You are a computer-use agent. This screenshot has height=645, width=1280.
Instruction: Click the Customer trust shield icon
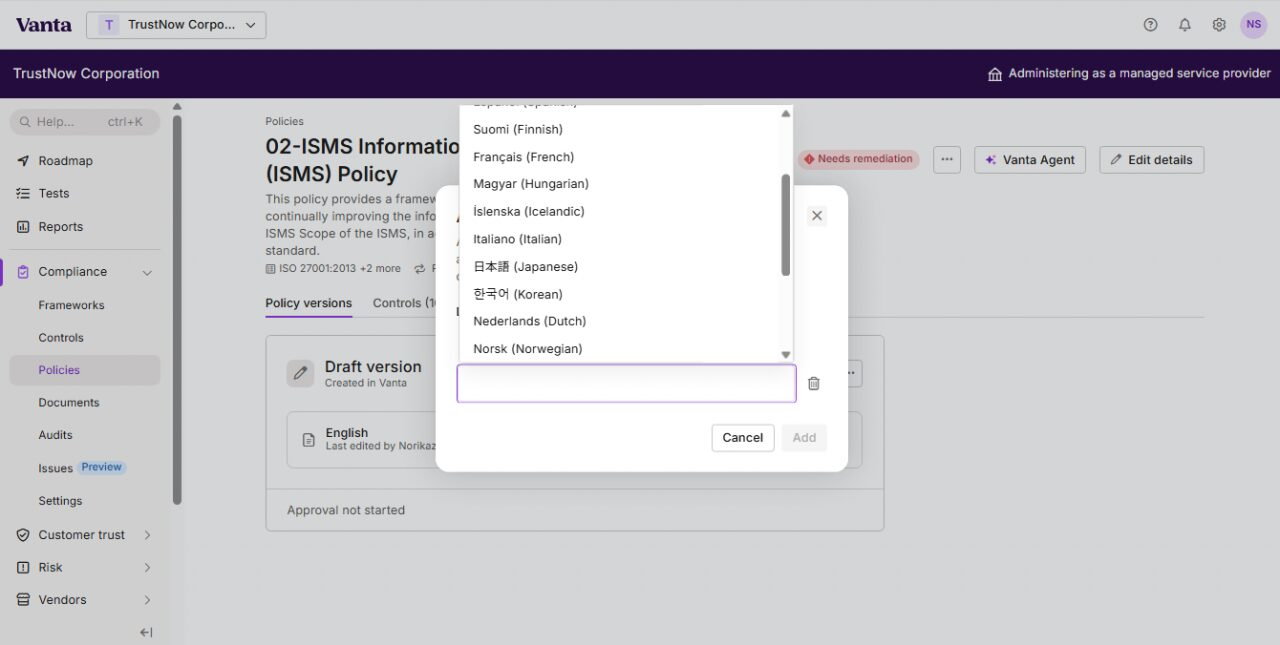coord(23,535)
